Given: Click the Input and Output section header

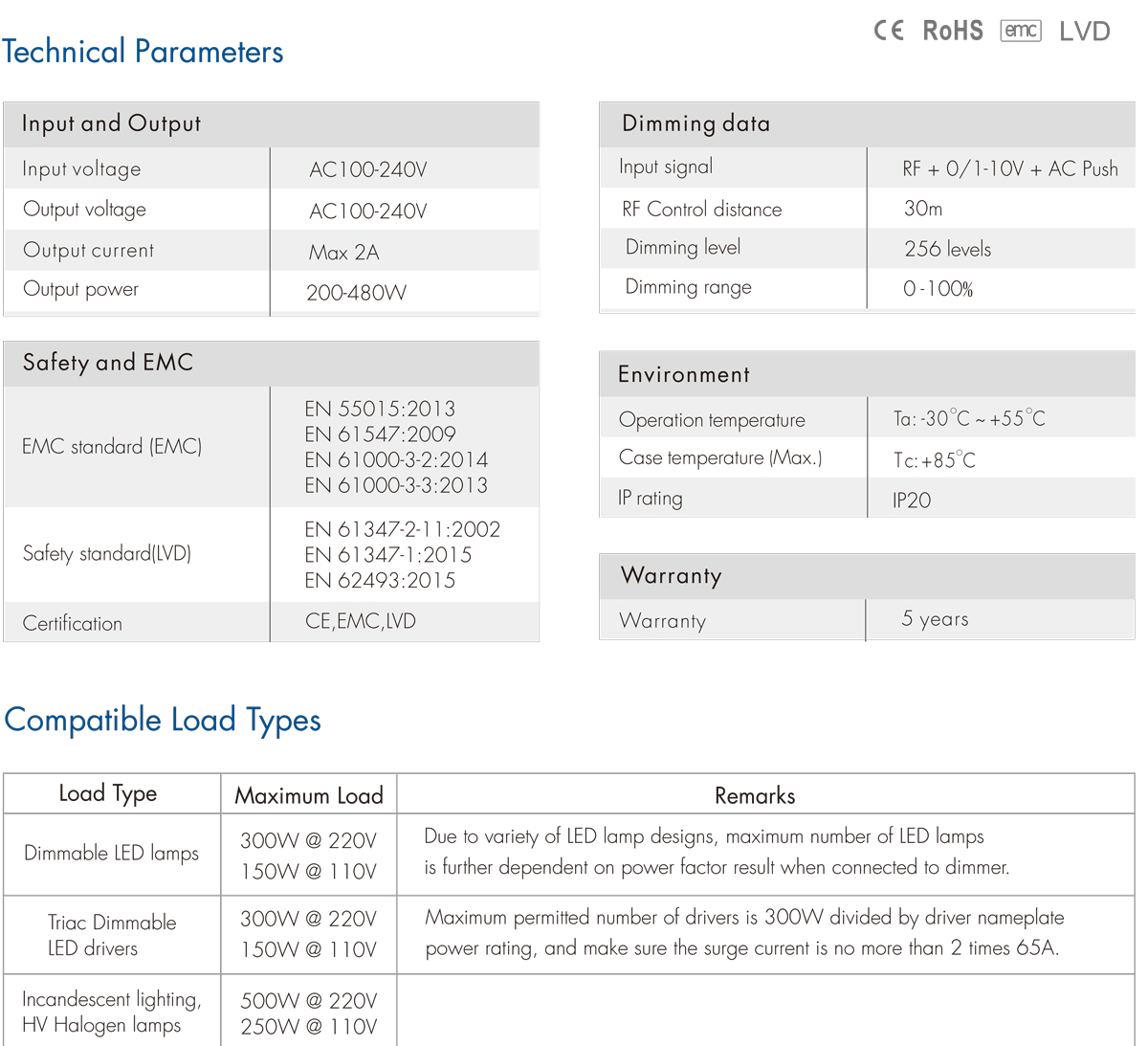Looking at the screenshot, I should pos(111,123).
